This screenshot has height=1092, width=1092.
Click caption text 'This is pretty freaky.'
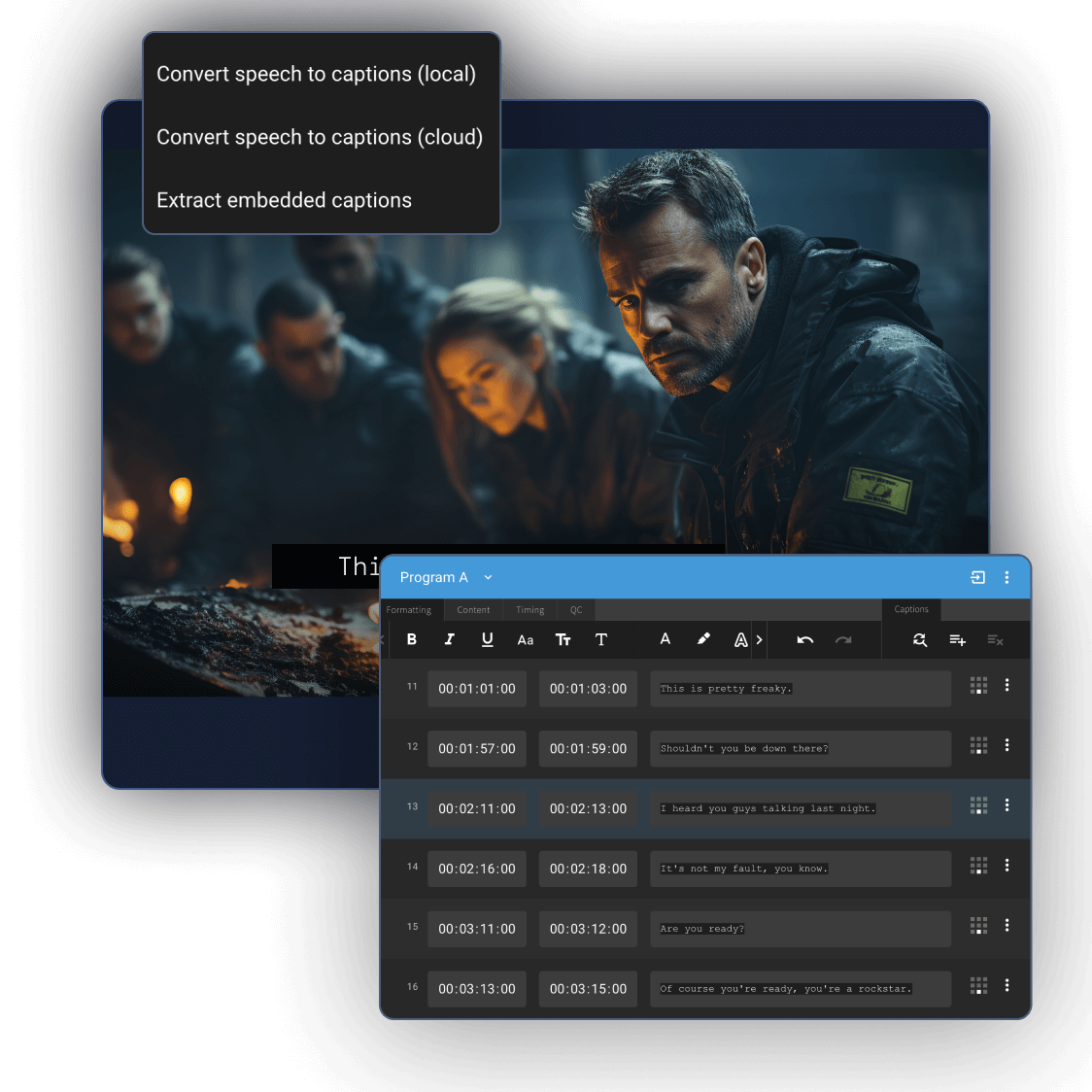tap(727, 689)
